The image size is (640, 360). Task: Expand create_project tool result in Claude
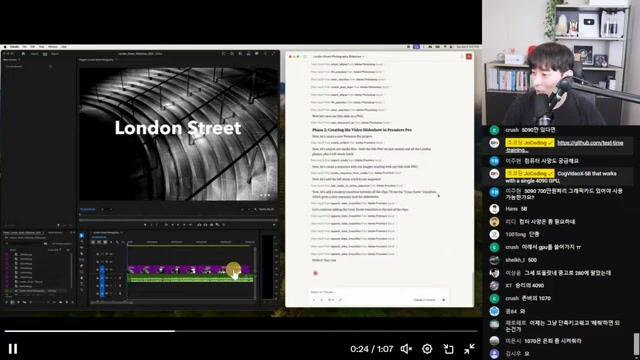coord(348,142)
